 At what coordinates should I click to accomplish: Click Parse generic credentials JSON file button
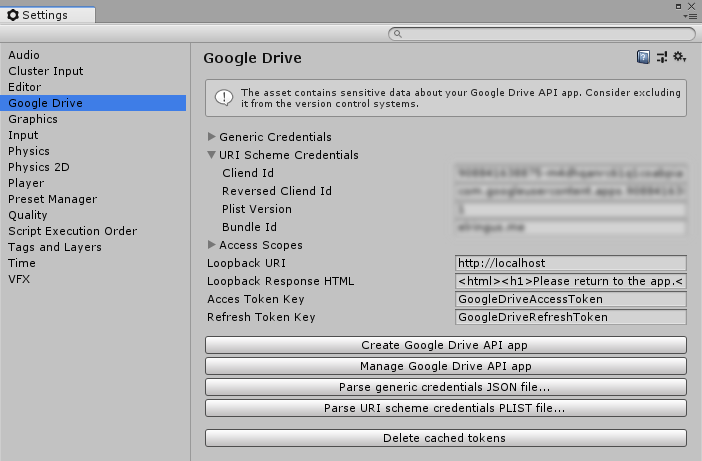(445, 387)
